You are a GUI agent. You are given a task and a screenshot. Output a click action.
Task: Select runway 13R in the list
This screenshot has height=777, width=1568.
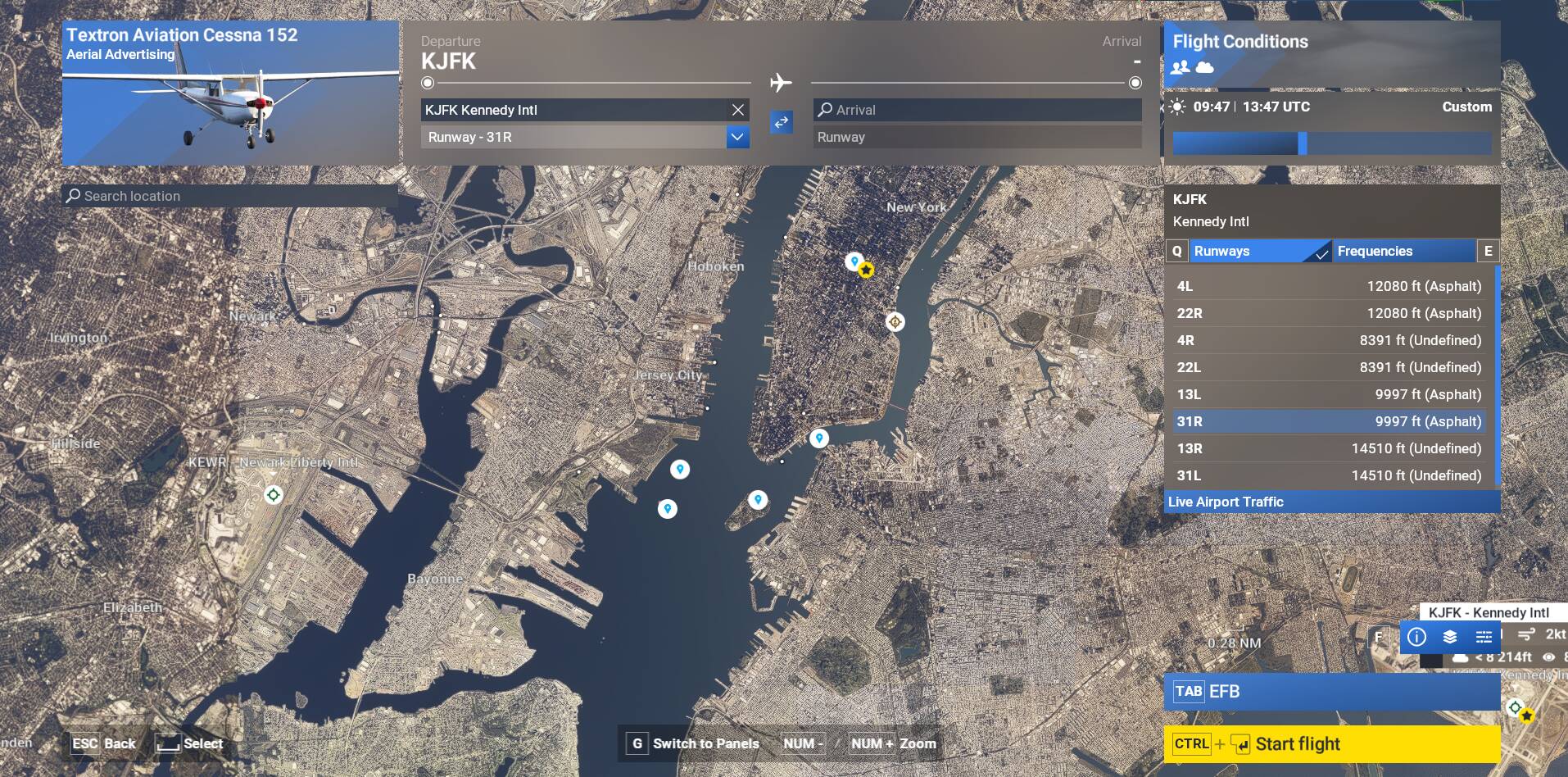click(x=1329, y=448)
